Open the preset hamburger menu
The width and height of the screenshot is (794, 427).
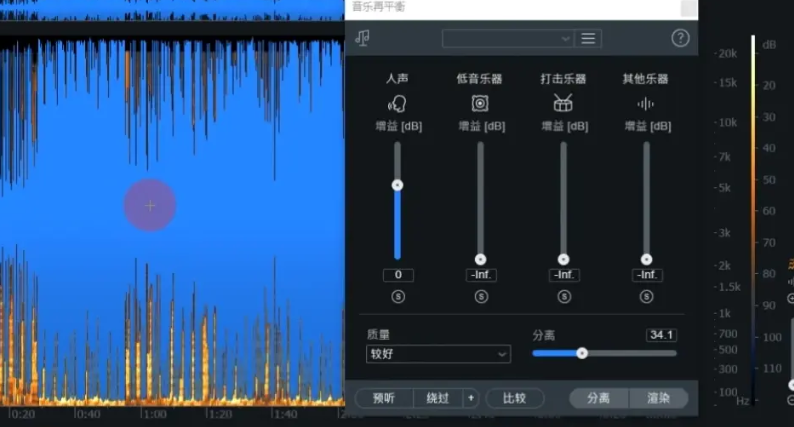[588, 38]
